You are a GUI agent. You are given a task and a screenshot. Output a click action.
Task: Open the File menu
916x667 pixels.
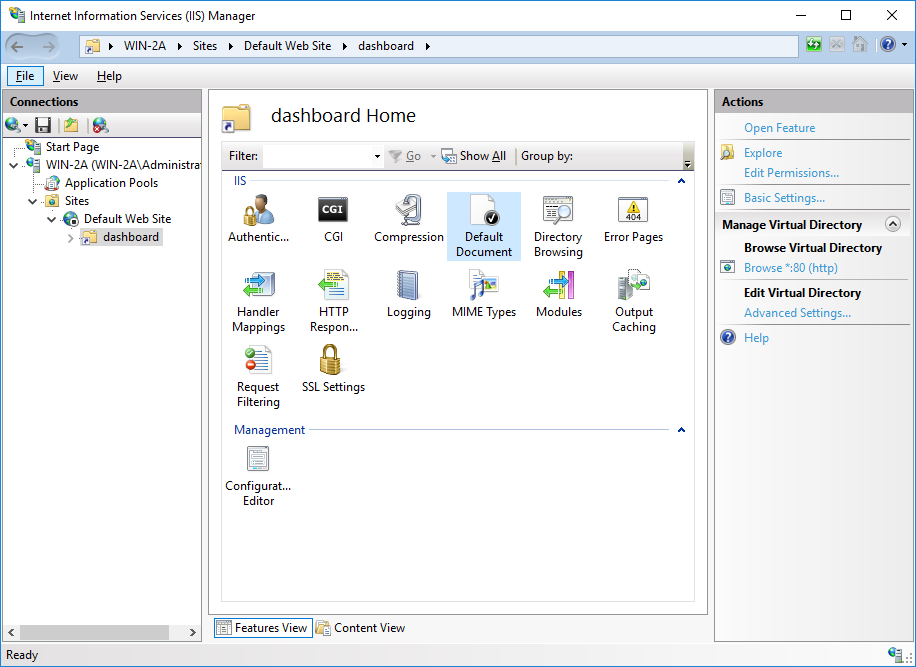[x=25, y=76]
